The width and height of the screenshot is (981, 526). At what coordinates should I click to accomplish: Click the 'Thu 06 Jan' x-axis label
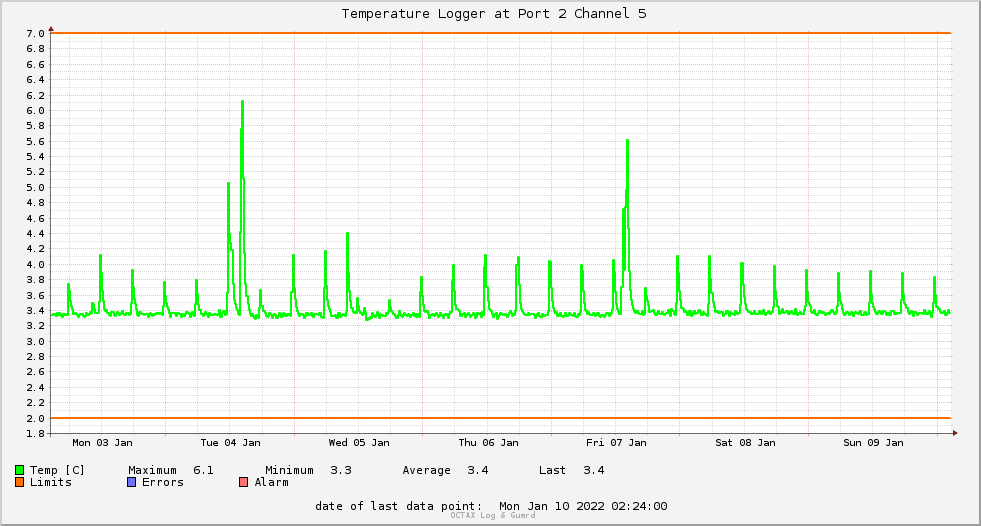pyautogui.click(x=488, y=443)
